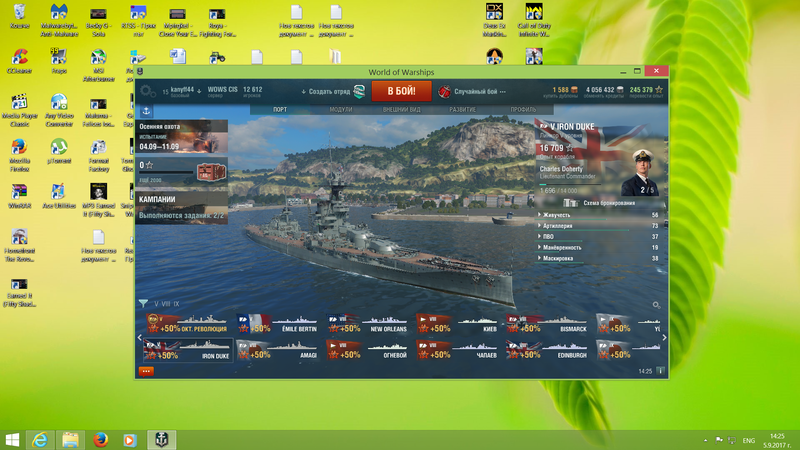
Task: Select Bismarck ship in carousel
Action: tap(547, 324)
